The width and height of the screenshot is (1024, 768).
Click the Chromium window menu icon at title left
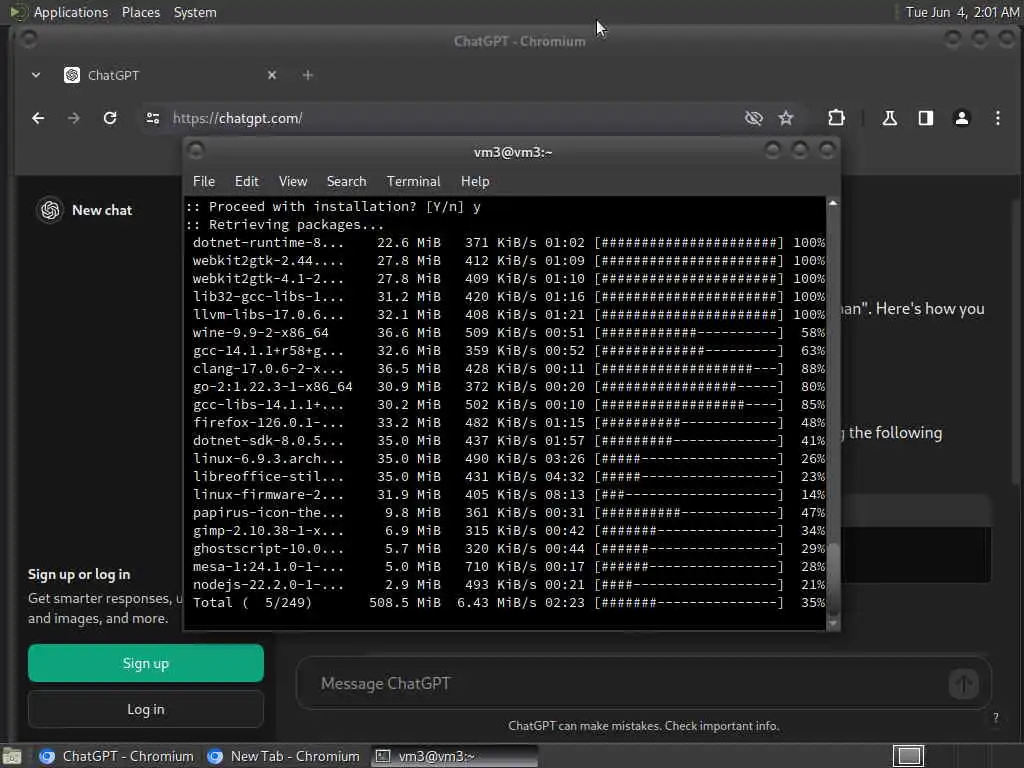(x=28, y=39)
